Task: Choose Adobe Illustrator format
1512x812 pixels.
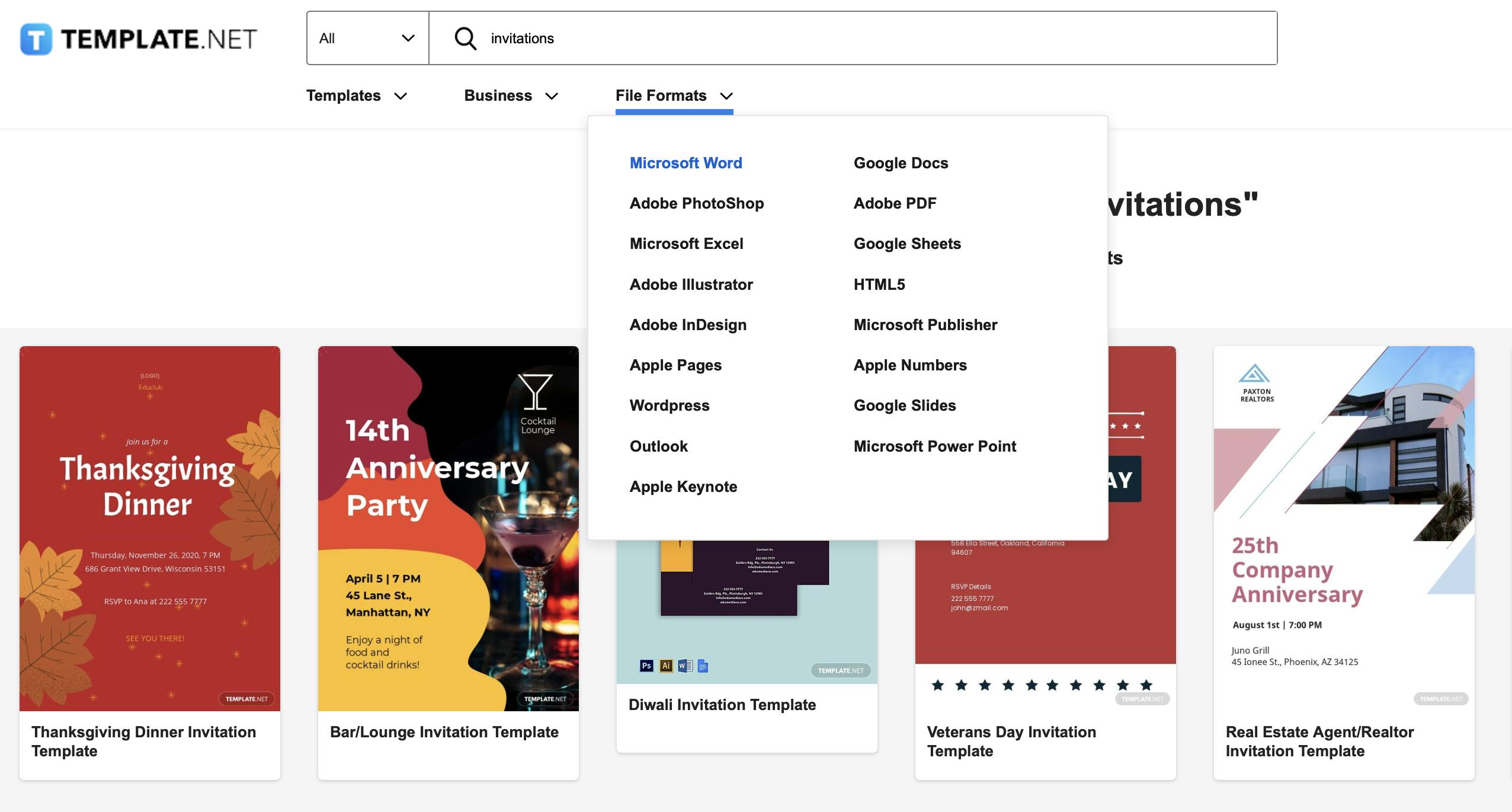Action: pyautogui.click(x=691, y=284)
